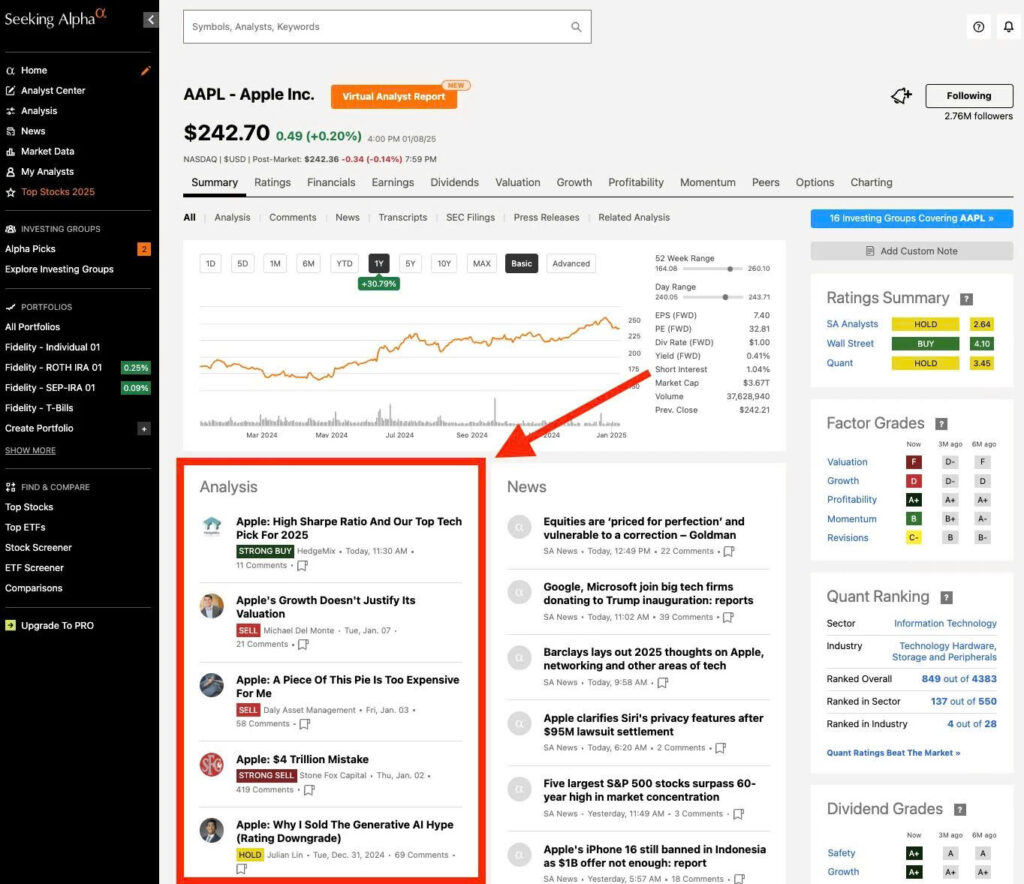
Task: Click the Ratings Summary help icon
Action: click(966, 299)
